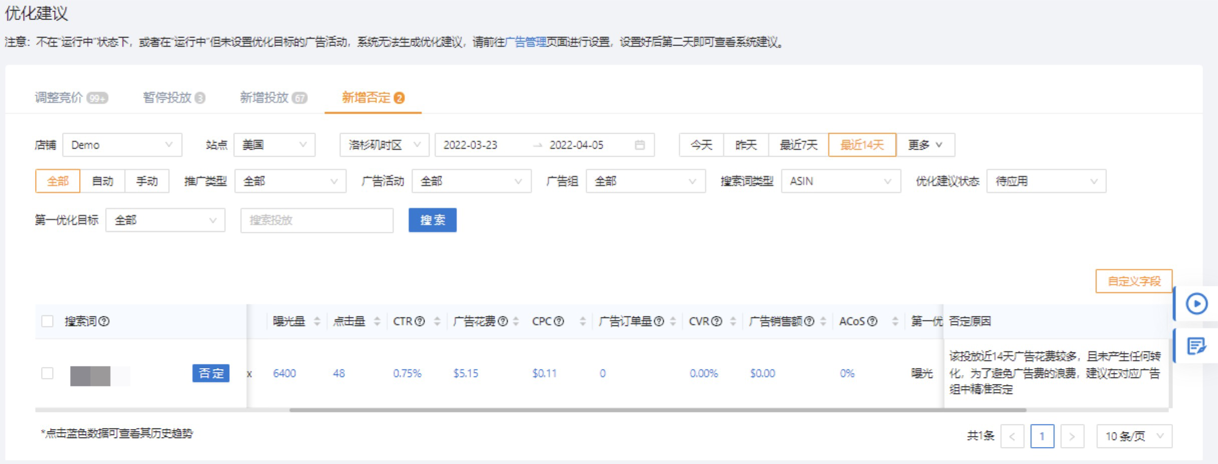Show help tooltip for 搜索词 column
The width and height of the screenshot is (1218, 464).
pos(104,322)
